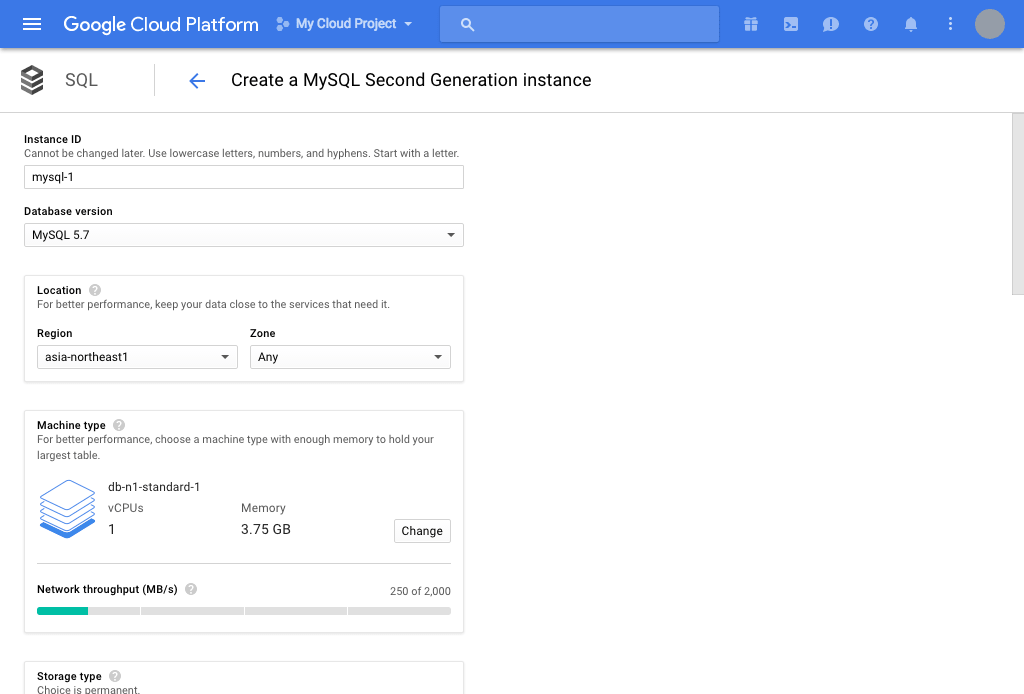Click into the Instance ID field
Image resolution: width=1024 pixels, height=694 pixels.
click(244, 177)
